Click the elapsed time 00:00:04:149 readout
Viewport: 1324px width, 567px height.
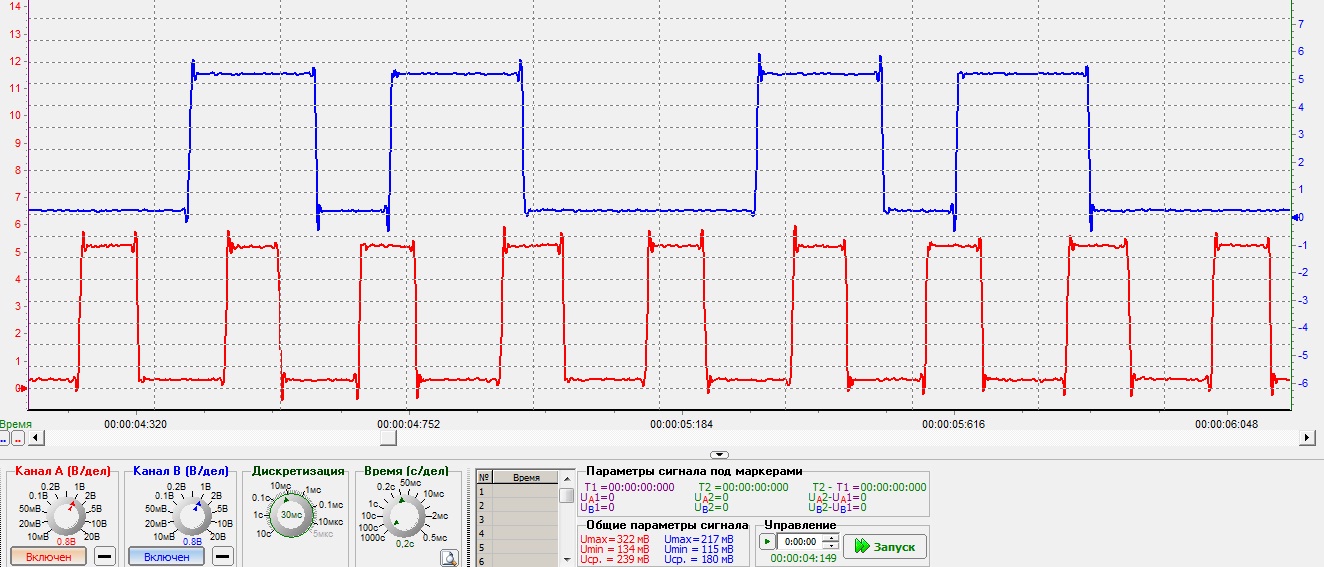(x=804, y=558)
